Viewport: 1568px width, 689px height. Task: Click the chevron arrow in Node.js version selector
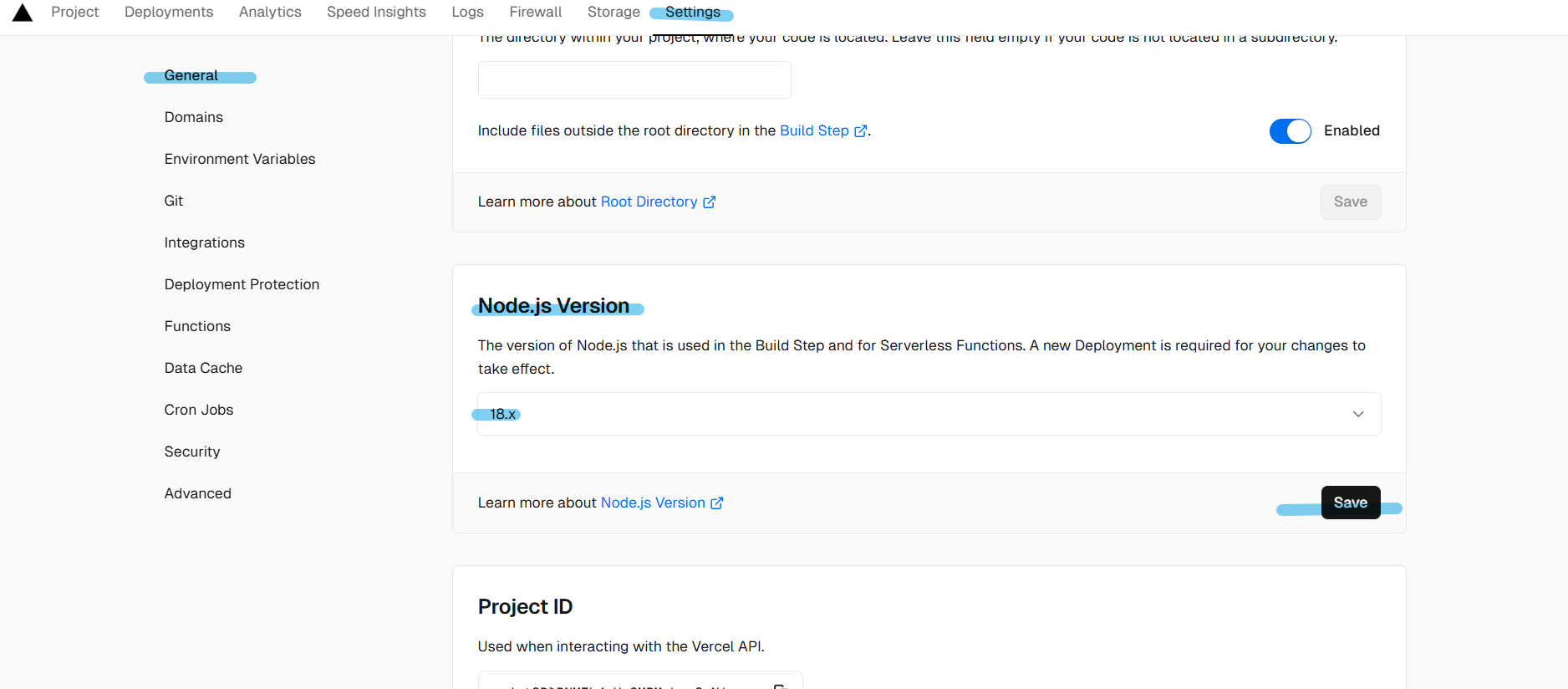[x=1357, y=414]
